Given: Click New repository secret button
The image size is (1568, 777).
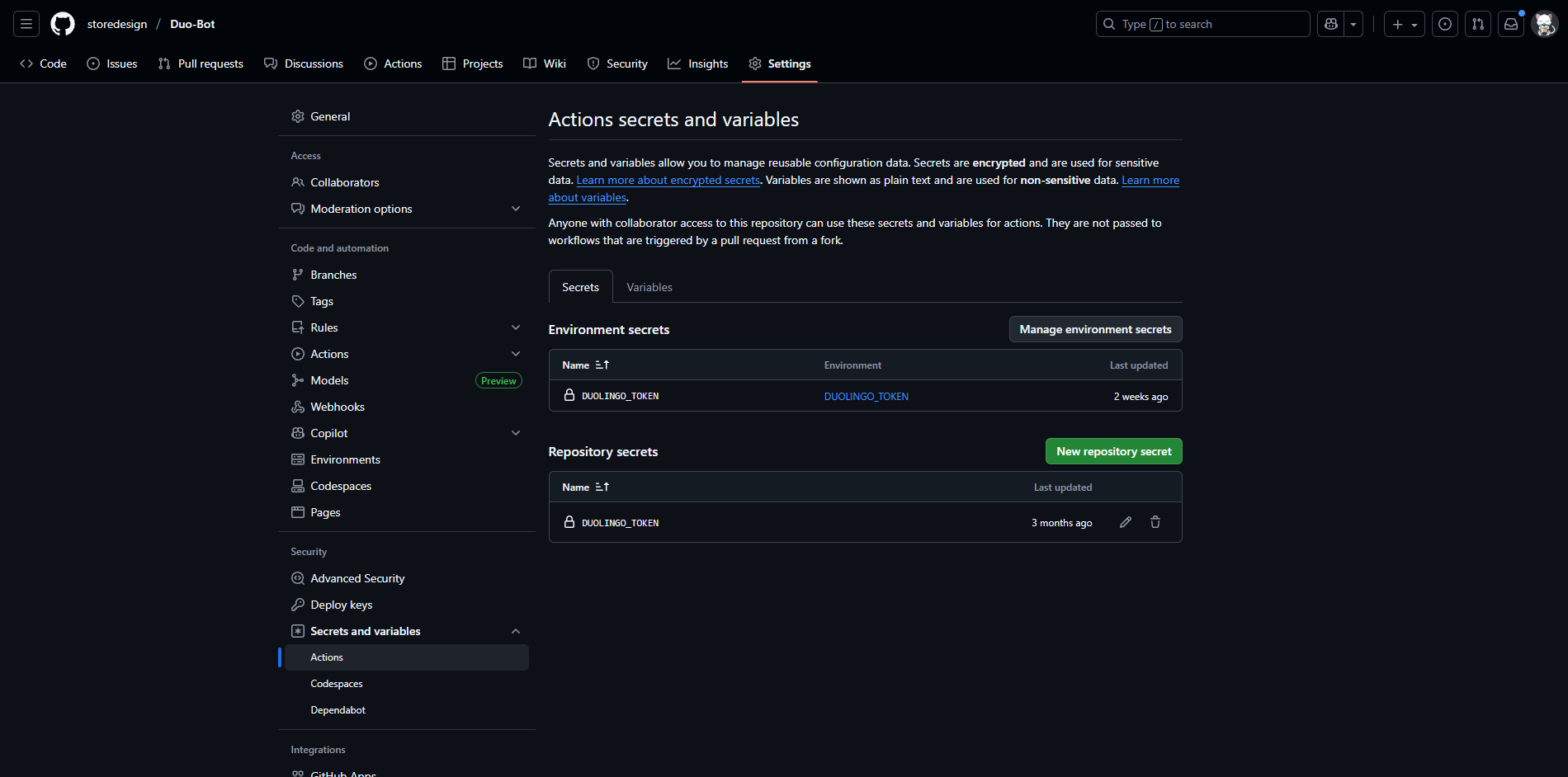Looking at the screenshot, I should point(1114,451).
